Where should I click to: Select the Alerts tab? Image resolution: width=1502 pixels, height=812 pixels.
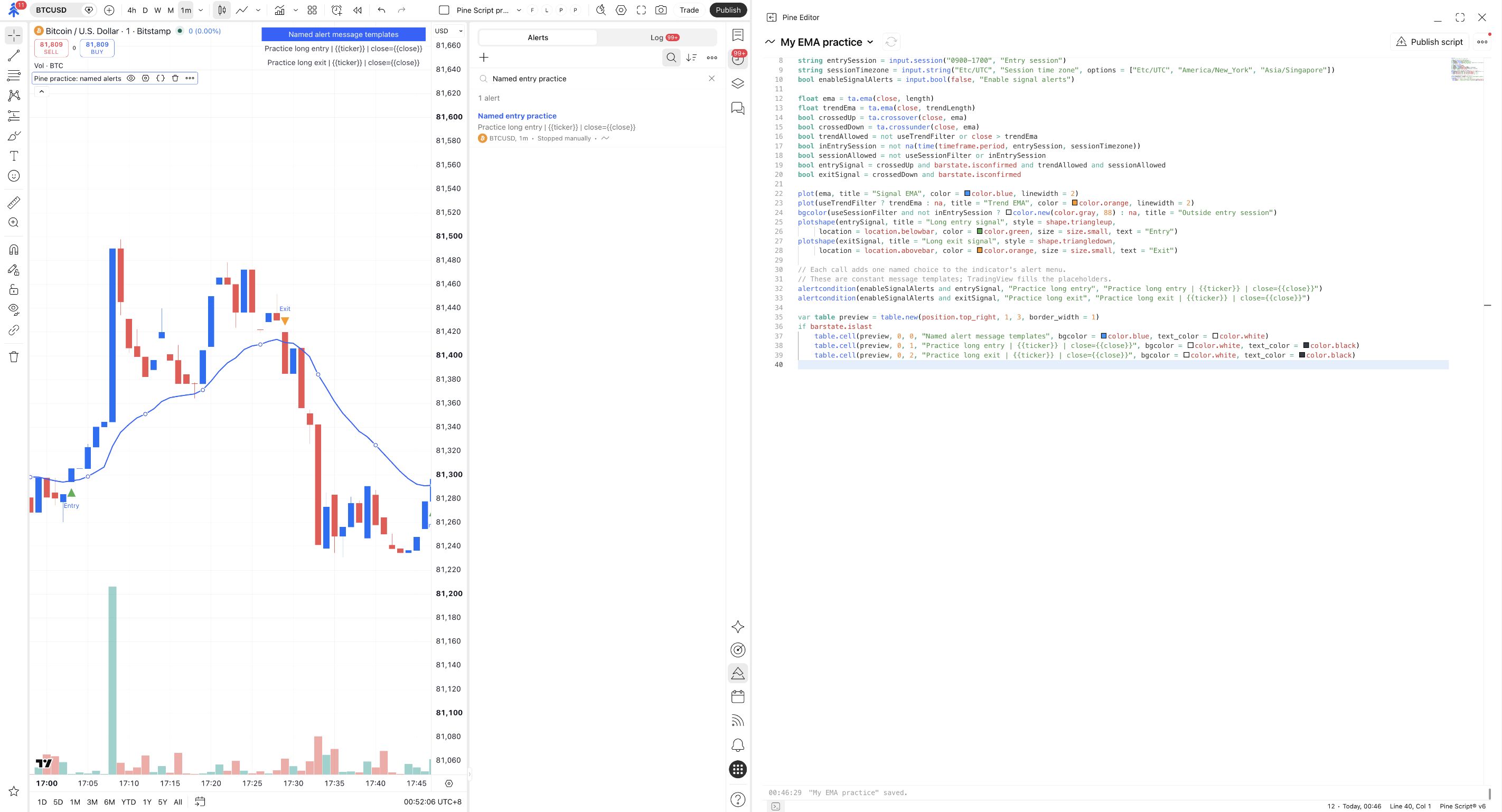(x=538, y=37)
